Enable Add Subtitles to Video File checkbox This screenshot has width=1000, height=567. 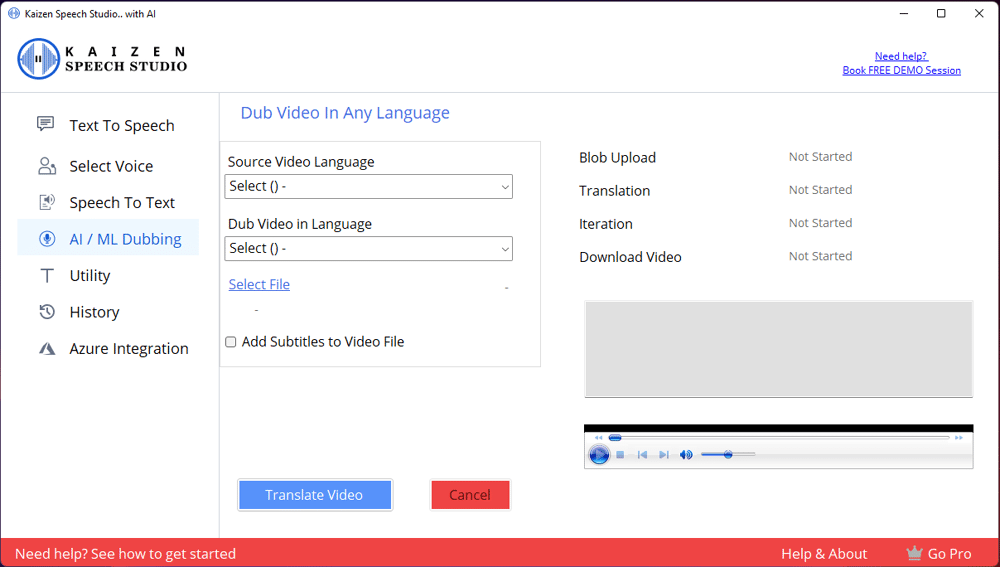coord(231,342)
